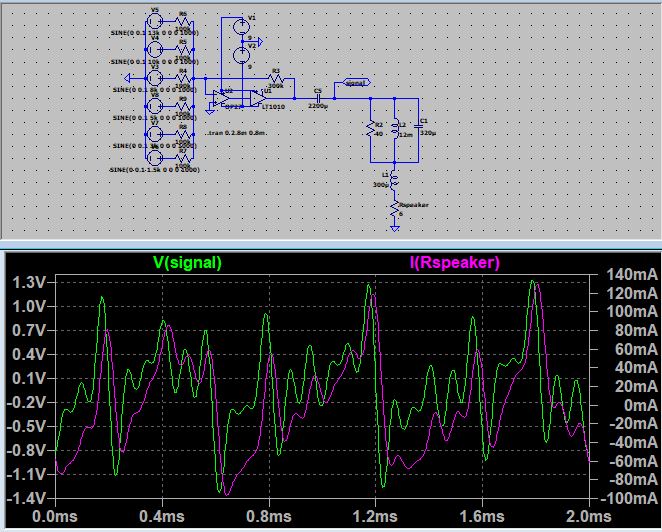The height and width of the screenshot is (532, 662).
Task: Click the SINE 1.5k source parameters text
Action: tap(154, 170)
